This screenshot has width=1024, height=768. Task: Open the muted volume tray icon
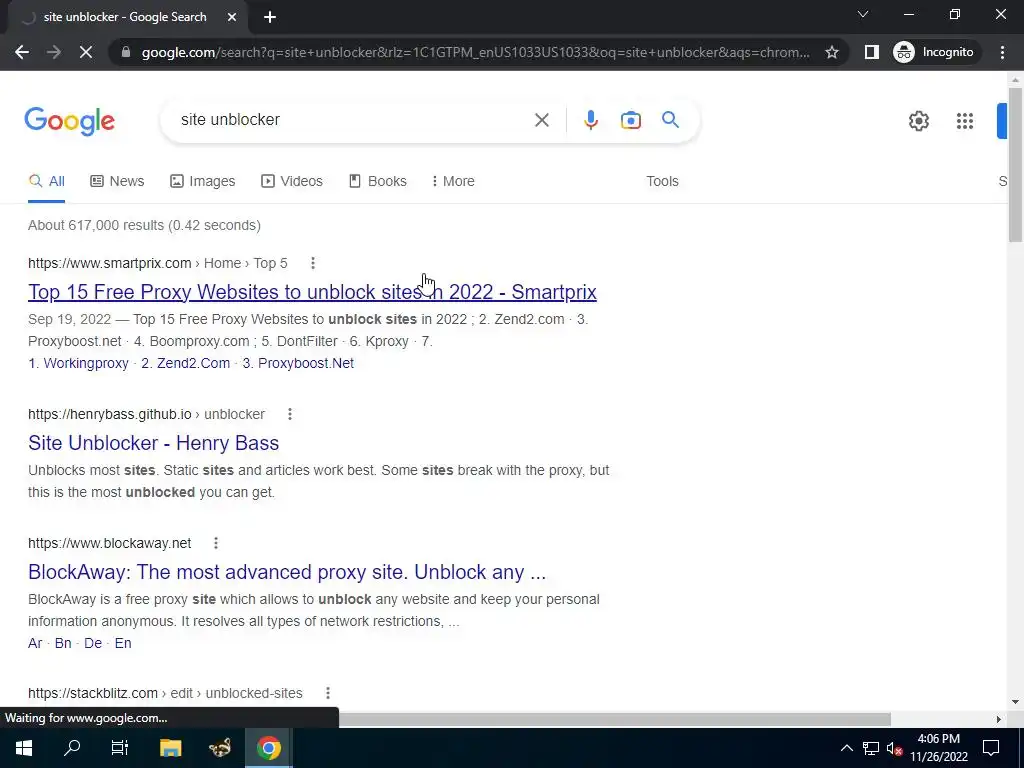[x=895, y=748]
